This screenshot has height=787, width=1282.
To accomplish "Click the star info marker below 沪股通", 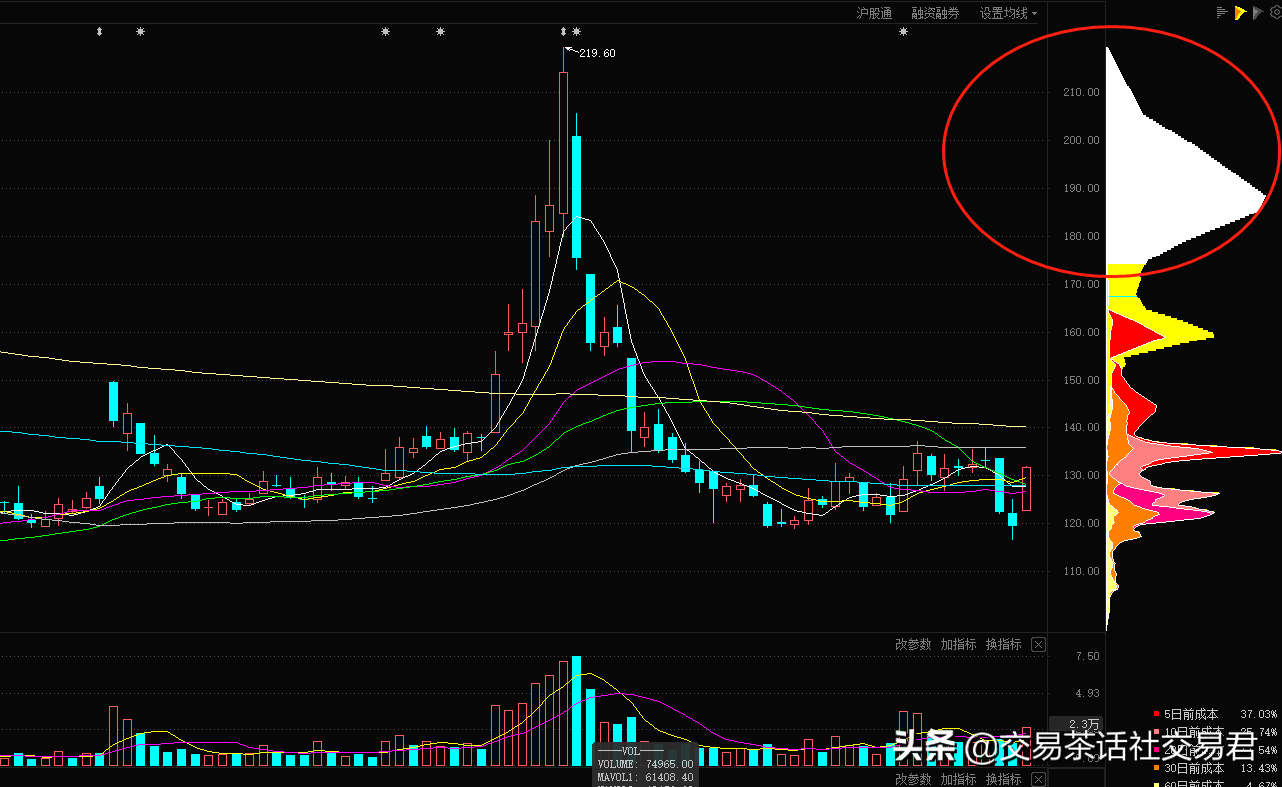I will coord(904,32).
